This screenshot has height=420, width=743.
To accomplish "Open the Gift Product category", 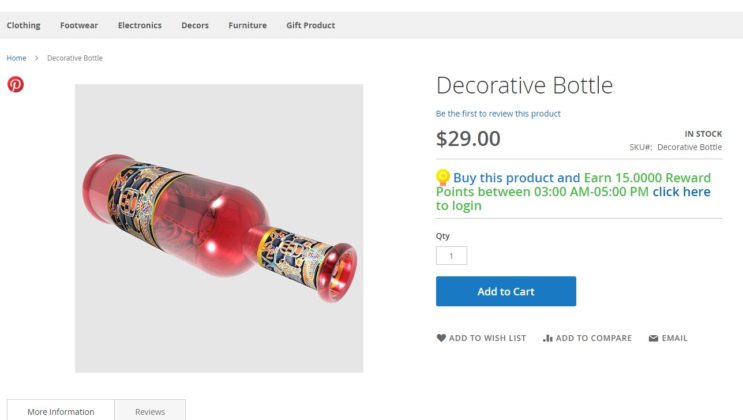I will (x=310, y=25).
